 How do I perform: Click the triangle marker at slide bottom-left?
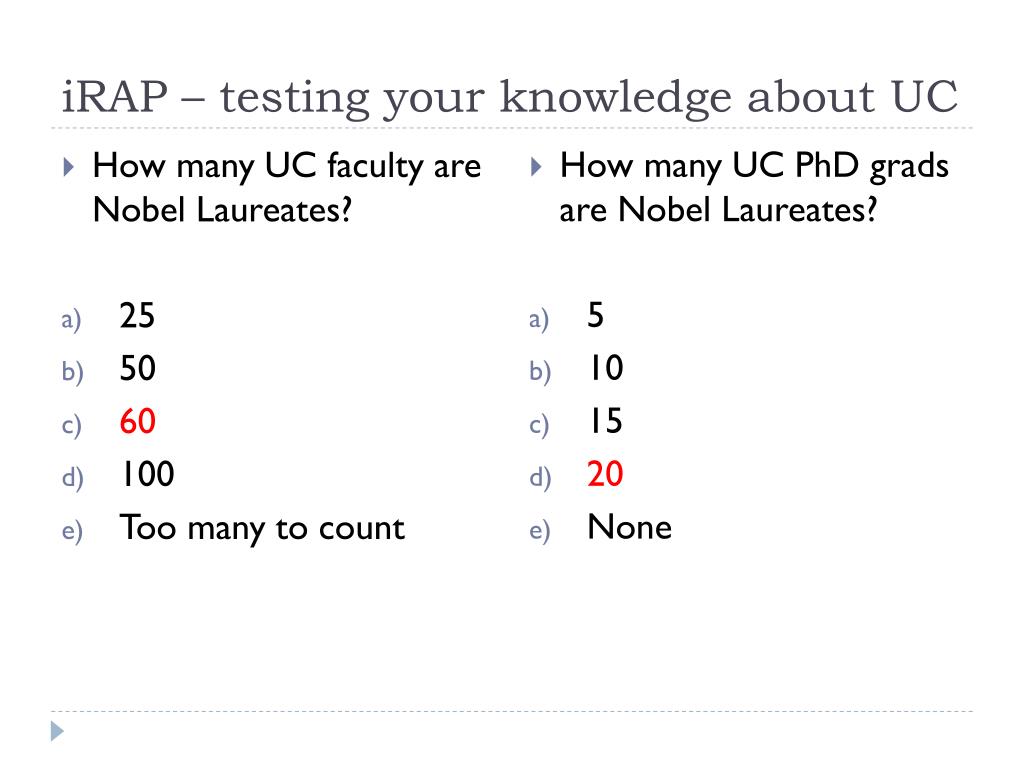pos(56,731)
